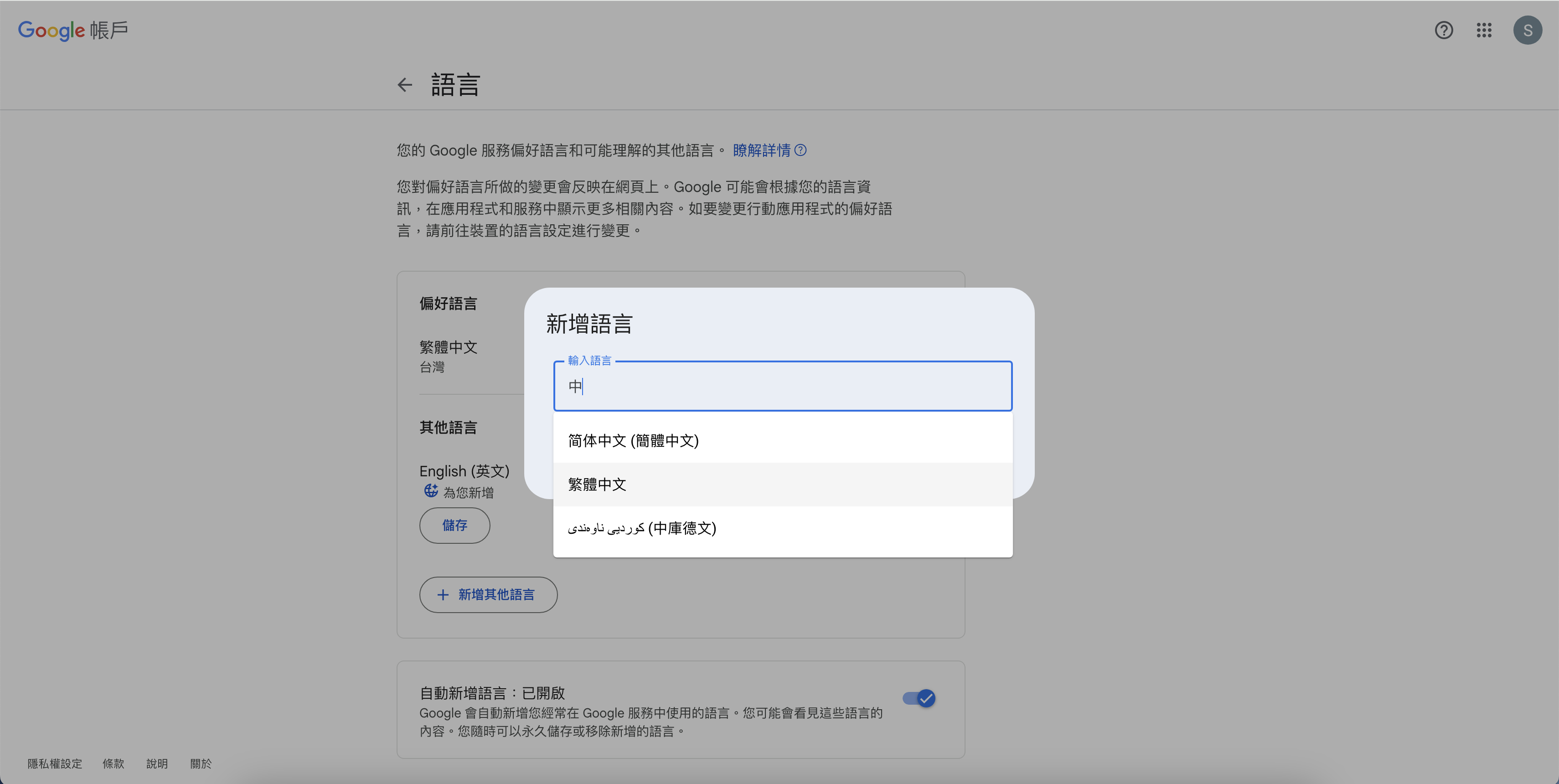1559x784 pixels.
Task: Click the account avatar S
Action: [1527, 30]
